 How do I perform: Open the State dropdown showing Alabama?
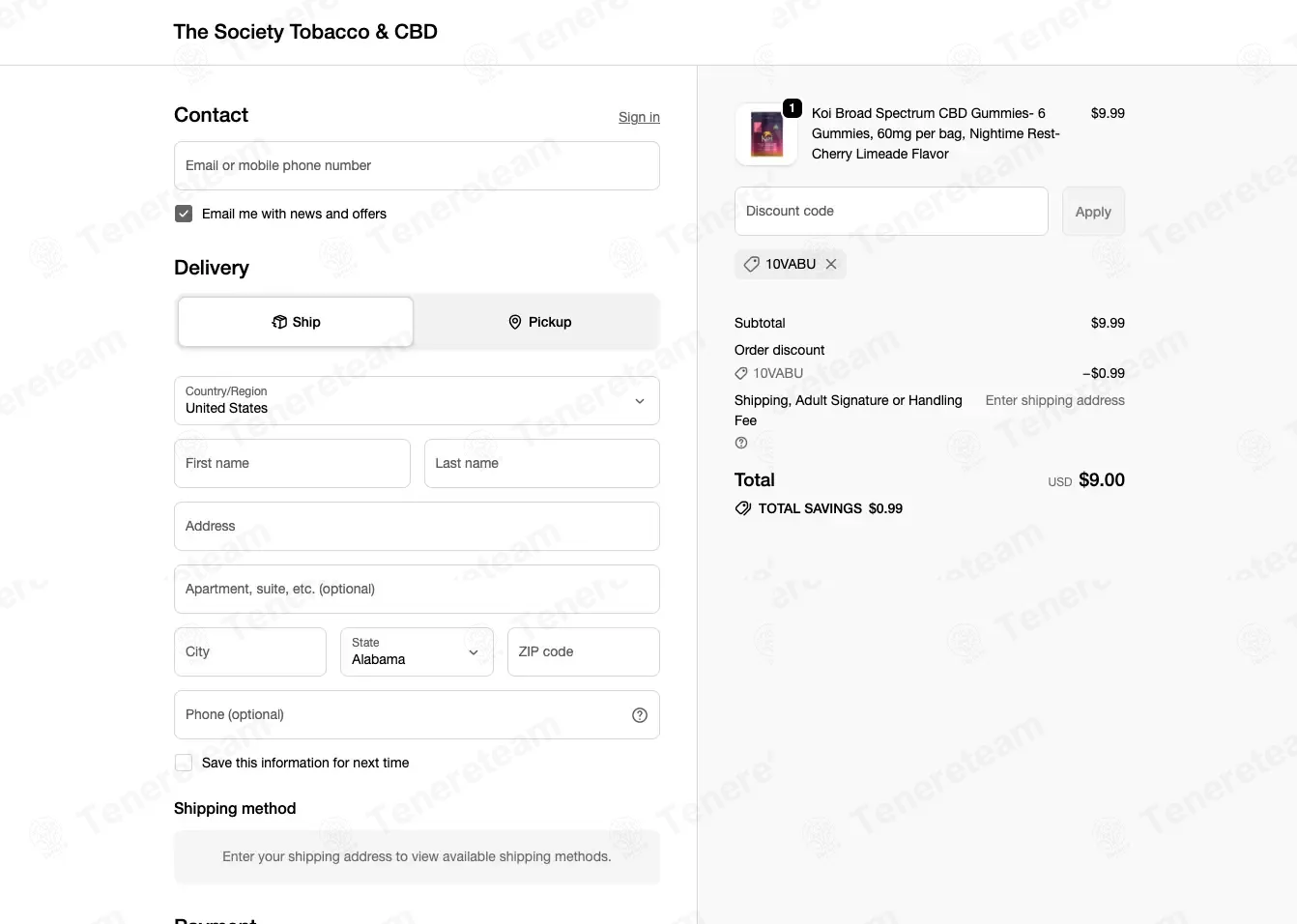point(417,651)
